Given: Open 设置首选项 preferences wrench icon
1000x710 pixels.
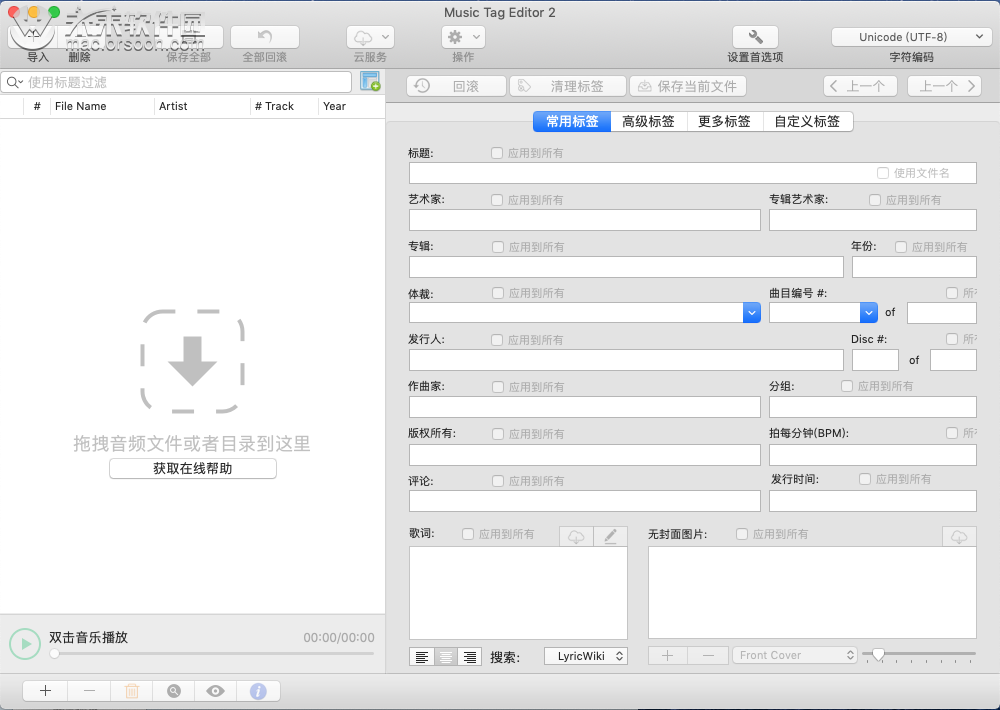Looking at the screenshot, I should point(755,35).
